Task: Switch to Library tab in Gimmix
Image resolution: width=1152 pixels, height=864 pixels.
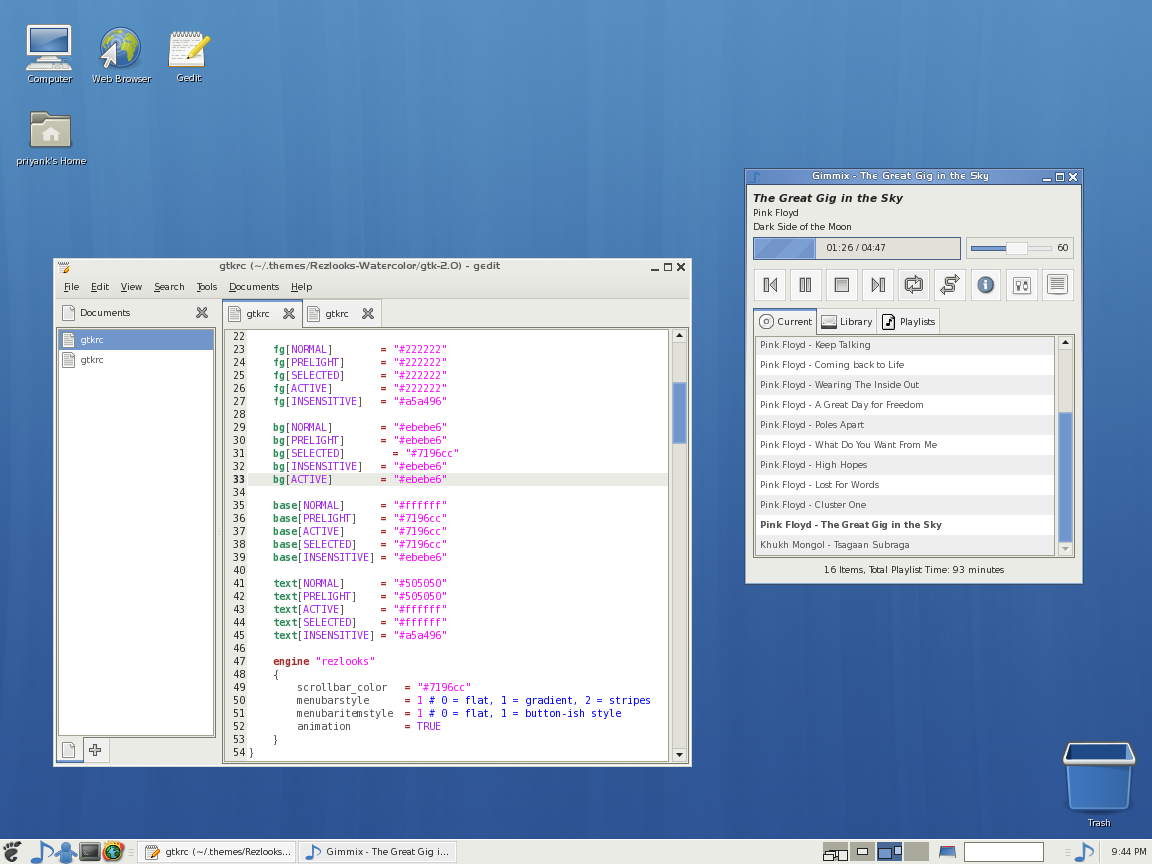Action: (846, 322)
